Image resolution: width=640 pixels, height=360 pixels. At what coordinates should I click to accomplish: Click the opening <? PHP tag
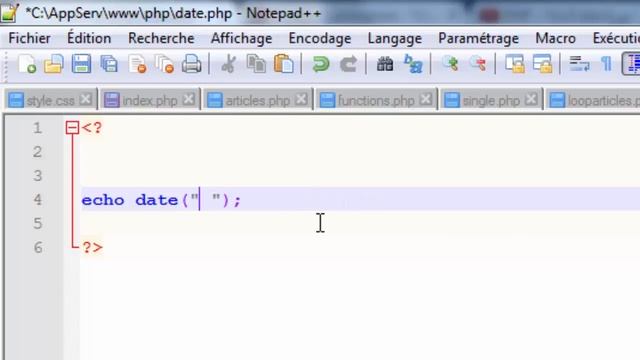pos(92,128)
